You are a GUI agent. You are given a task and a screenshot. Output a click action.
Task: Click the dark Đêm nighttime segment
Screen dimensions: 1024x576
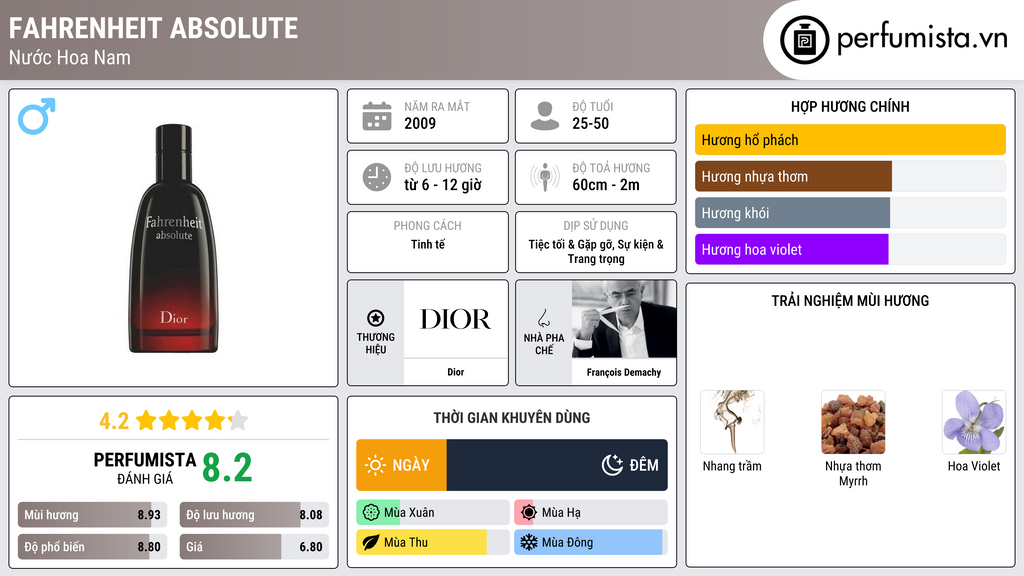click(557, 465)
